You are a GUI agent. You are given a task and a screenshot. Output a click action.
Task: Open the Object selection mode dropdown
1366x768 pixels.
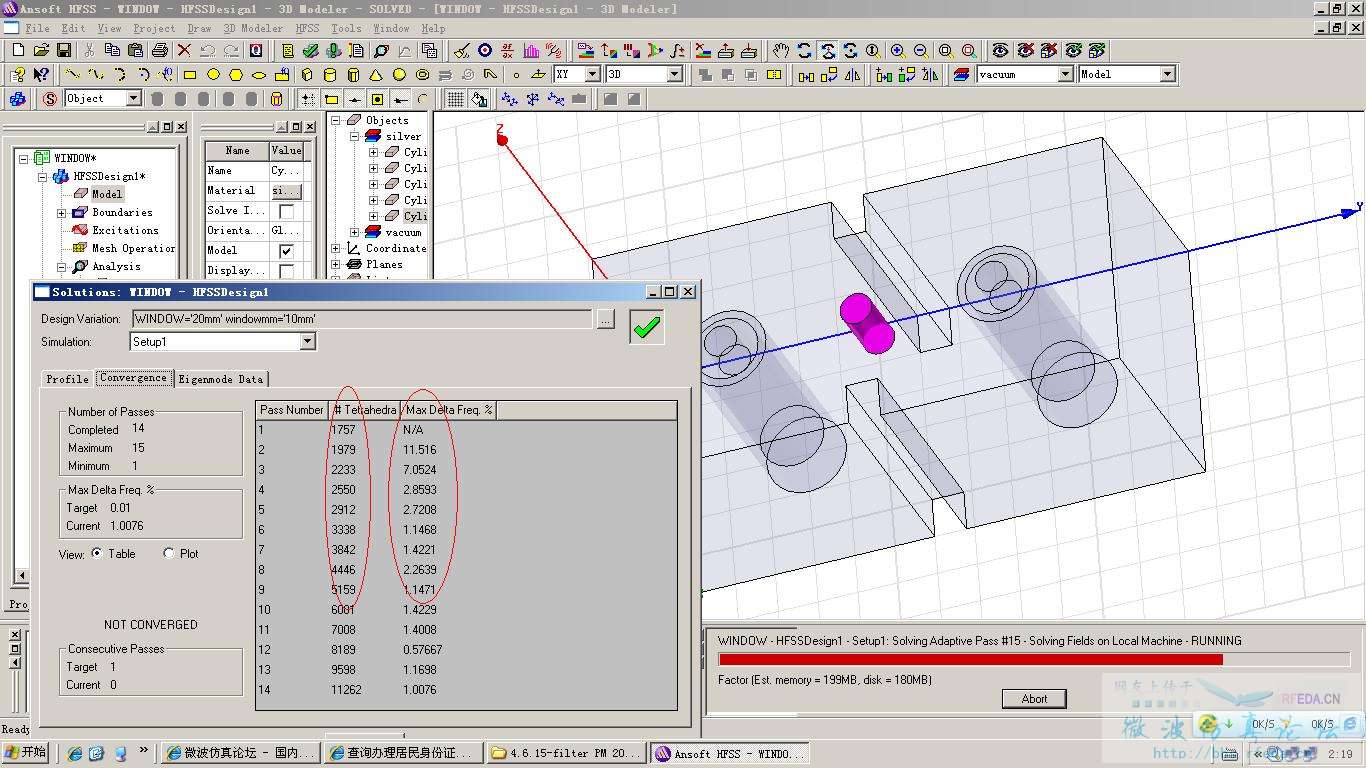click(x=133, y=98)
